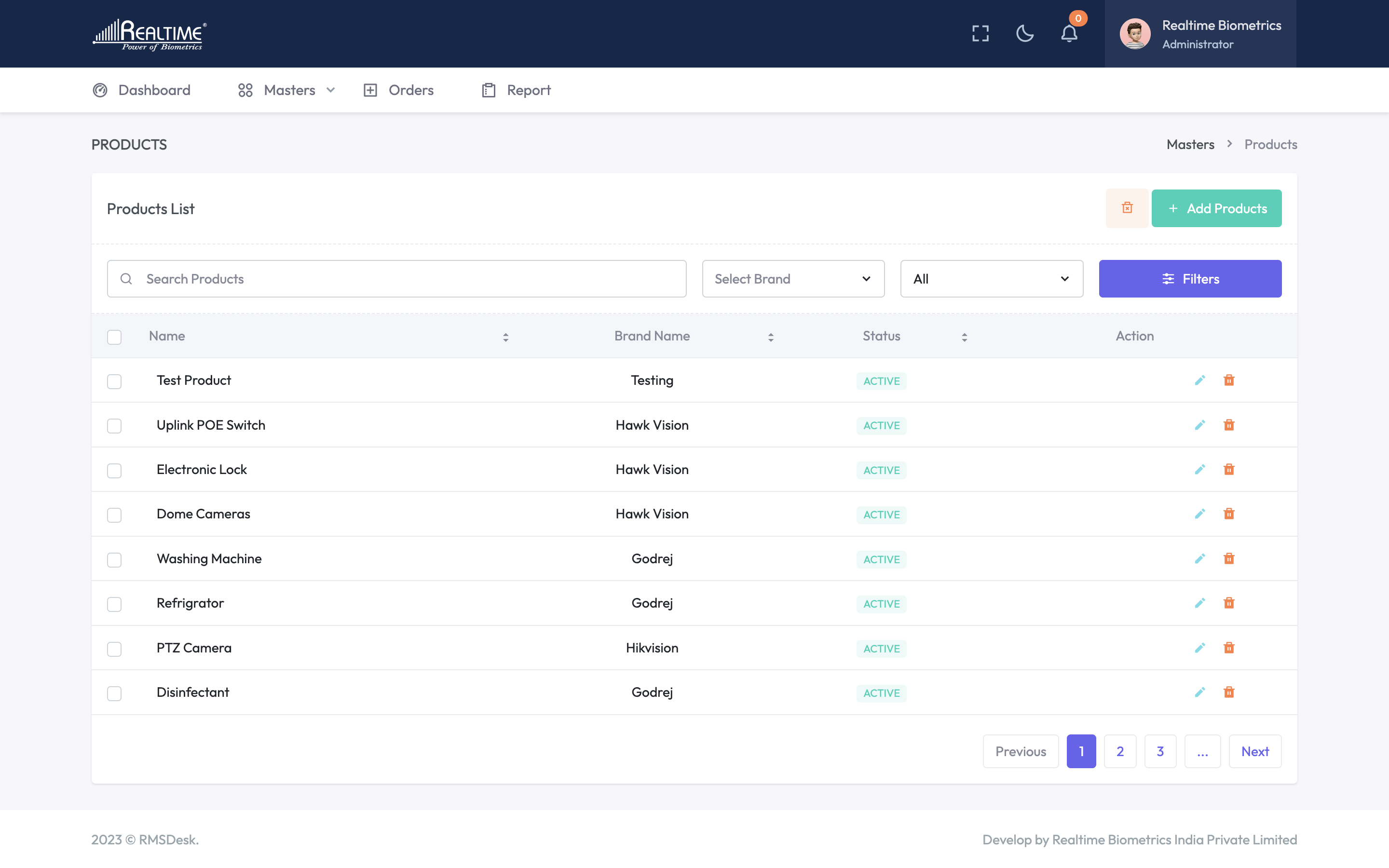The height and width of the screenshot is (868, 1389).
Task: Open the Report menu item
Action: (x=516, y=90)
